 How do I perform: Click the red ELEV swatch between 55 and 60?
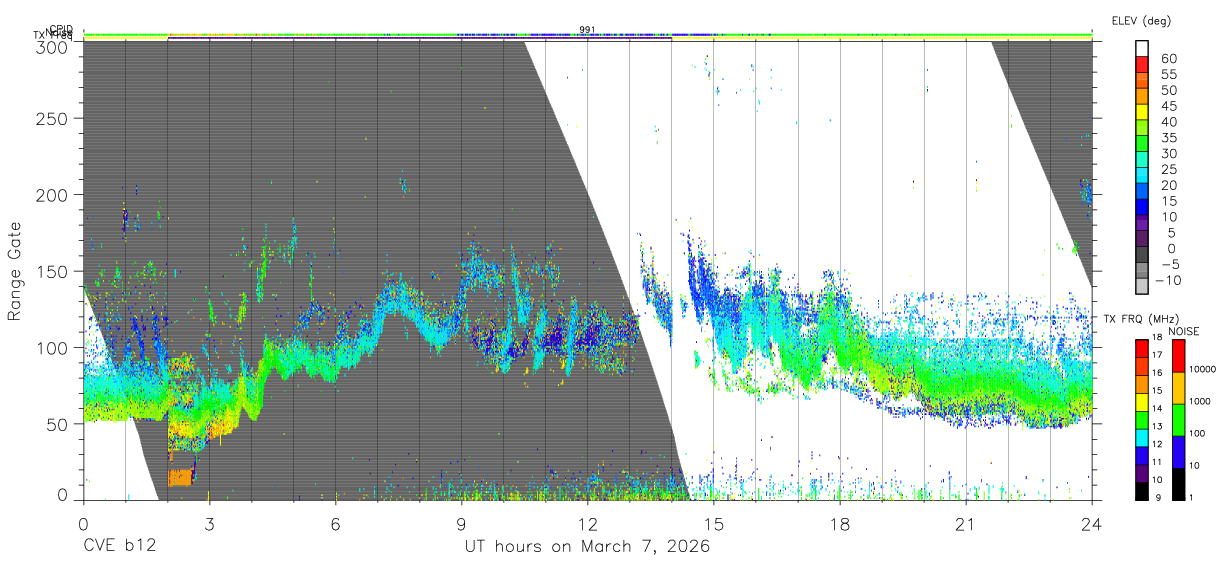click(x=1142, y=63)
